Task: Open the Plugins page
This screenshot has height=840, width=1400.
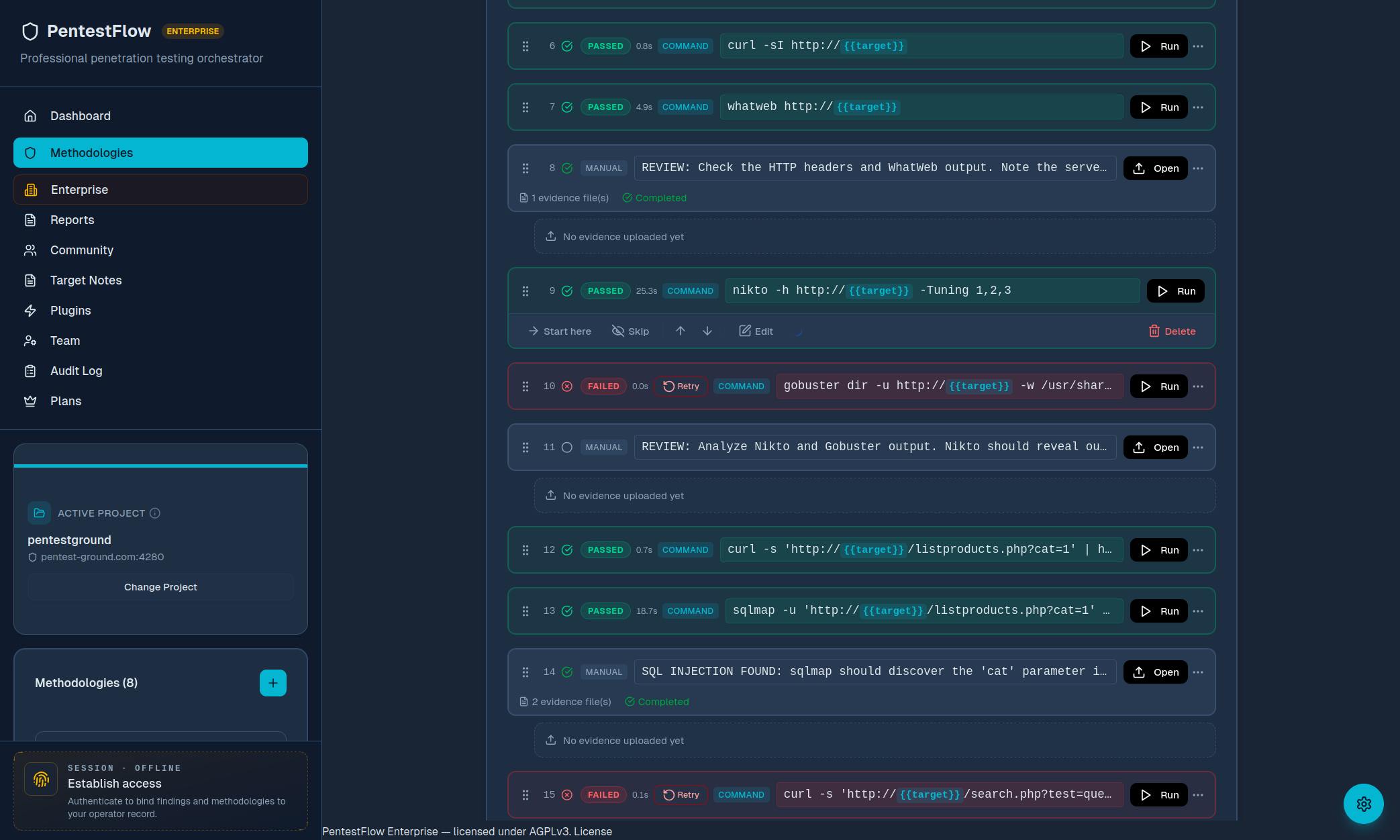Action: pyautogui.click(x=160, y=311)
